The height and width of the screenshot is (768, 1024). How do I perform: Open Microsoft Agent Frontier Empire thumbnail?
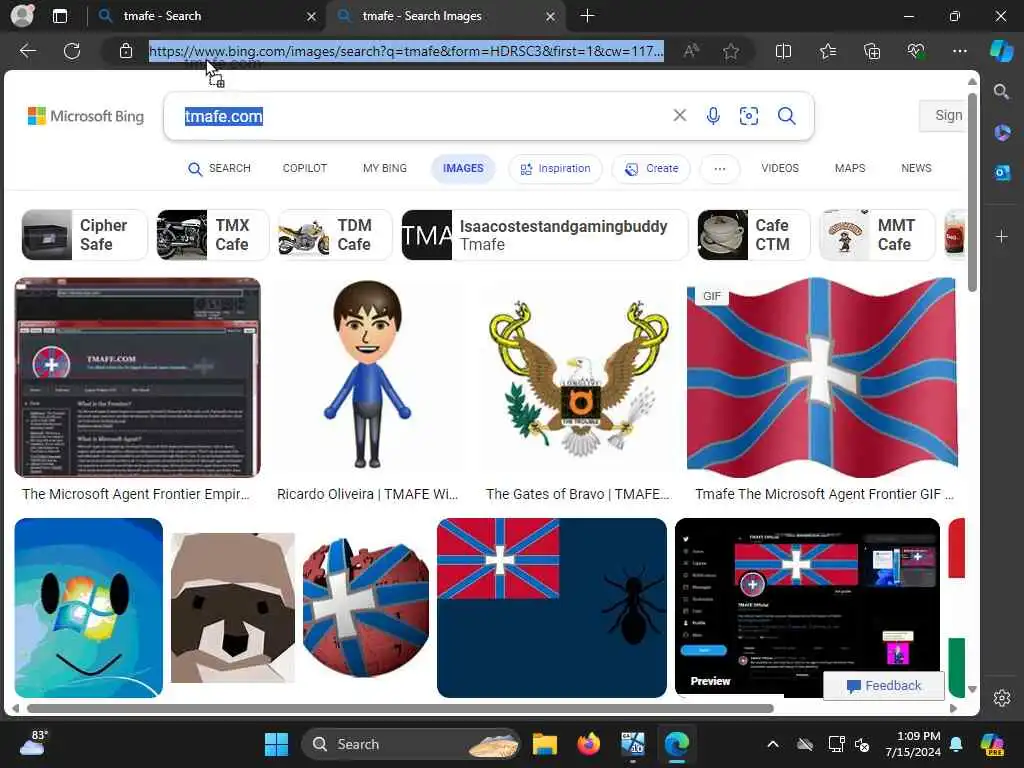pos(137,377)
